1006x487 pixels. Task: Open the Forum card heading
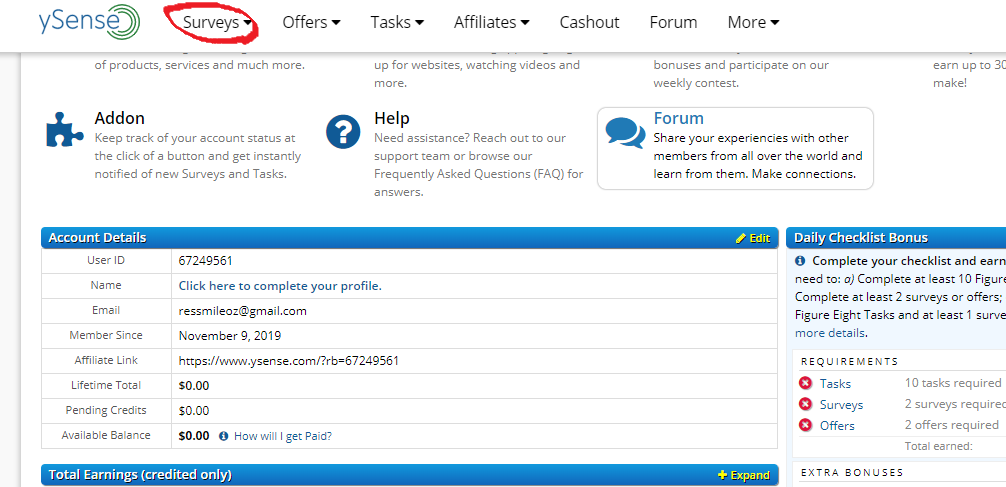pos(679,118)
